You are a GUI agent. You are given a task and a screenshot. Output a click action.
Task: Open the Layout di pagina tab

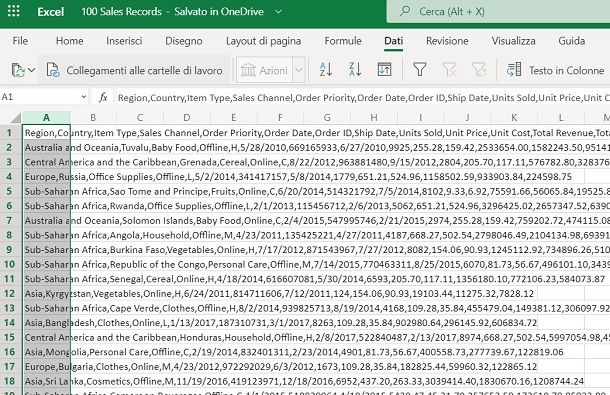(x=263, y=41)
